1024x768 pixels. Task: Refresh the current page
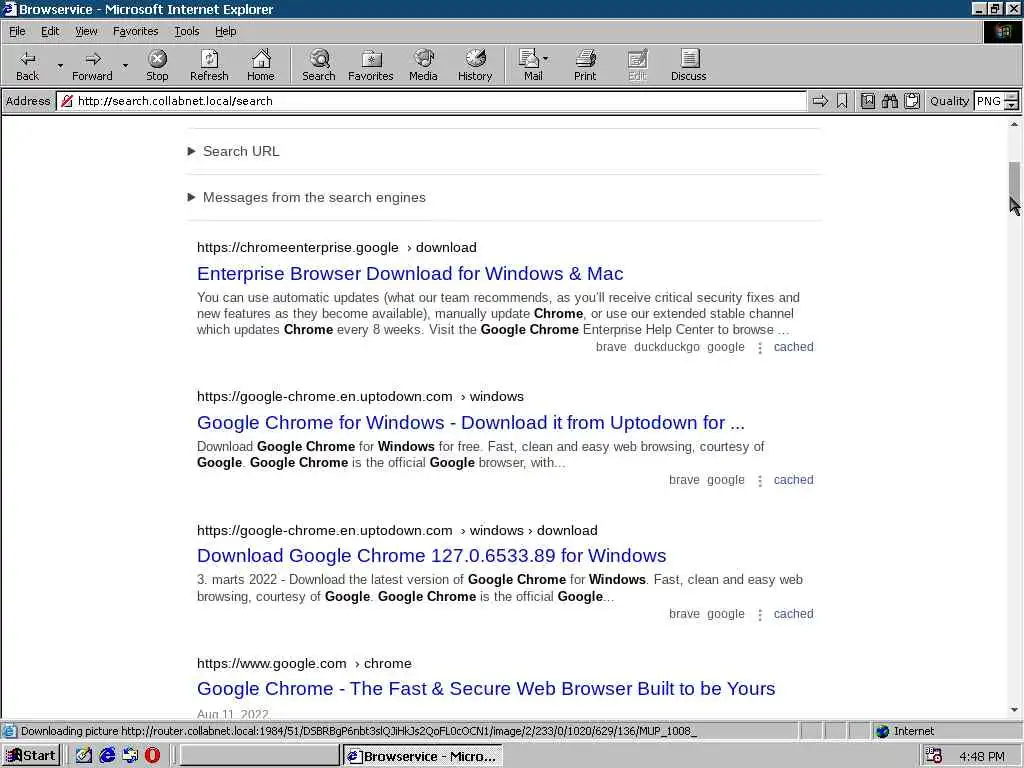tap(209, 65)
